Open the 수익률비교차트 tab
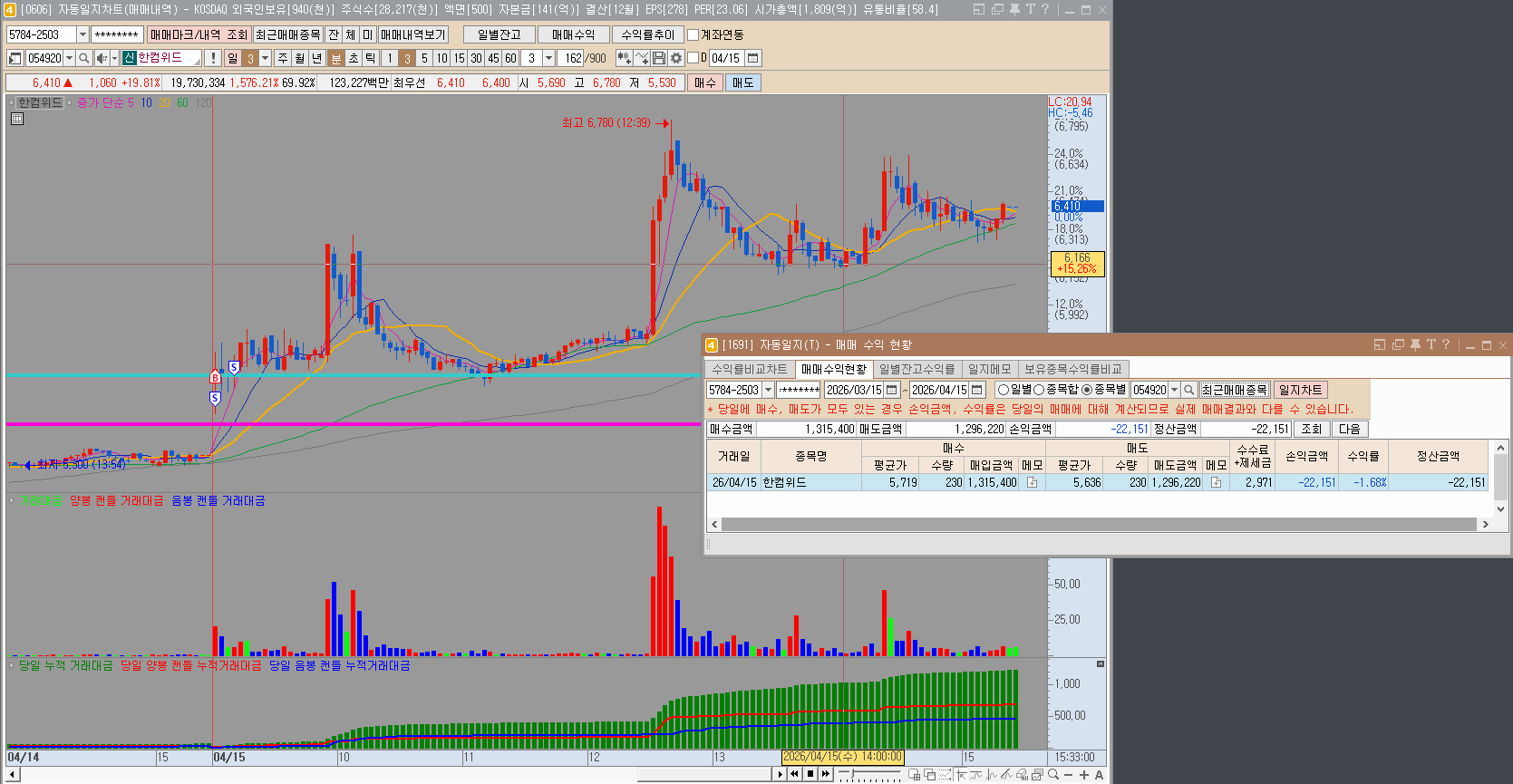 click(750, 369)
